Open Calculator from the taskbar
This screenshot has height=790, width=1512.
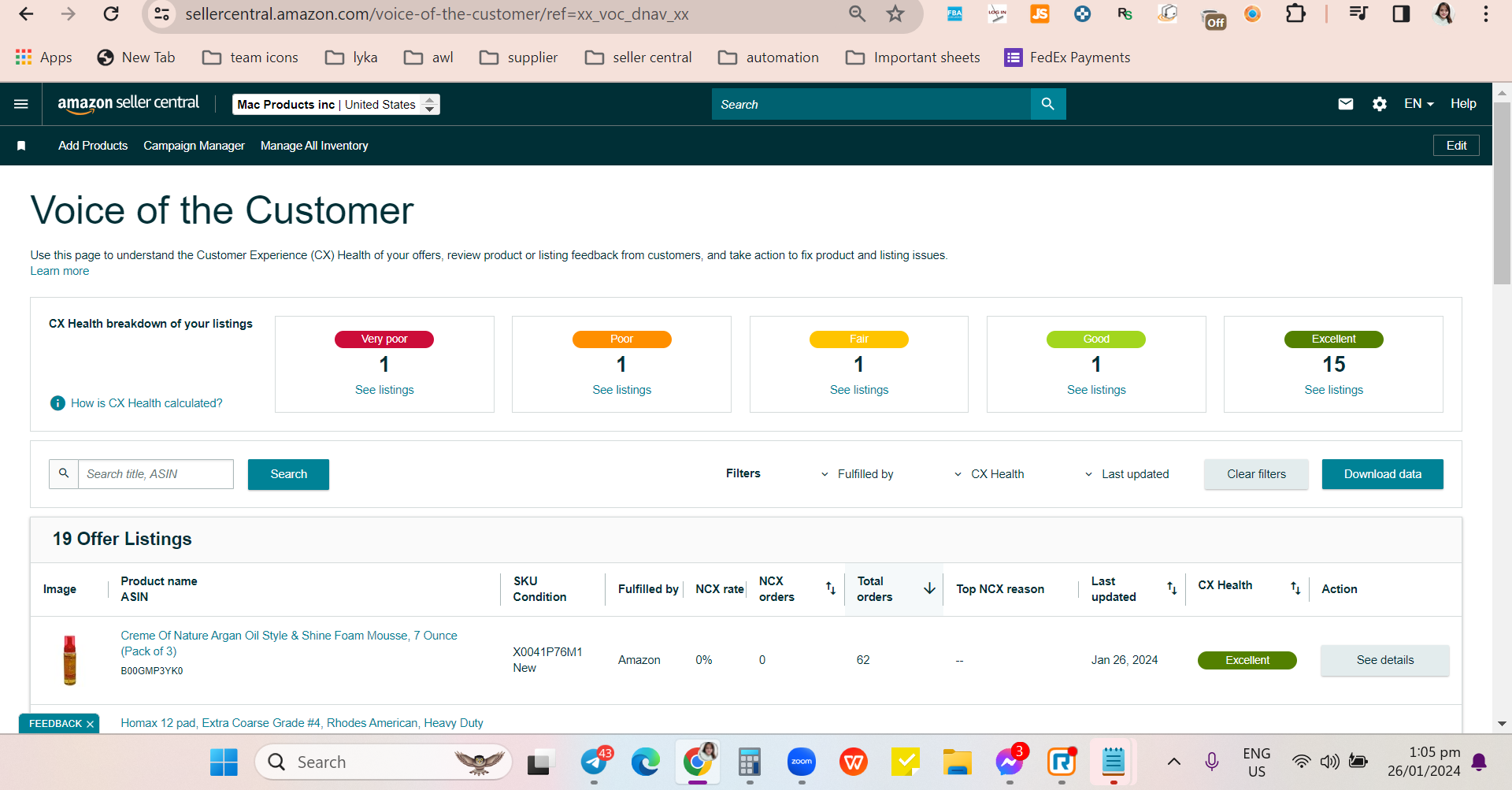coord(749,762)
